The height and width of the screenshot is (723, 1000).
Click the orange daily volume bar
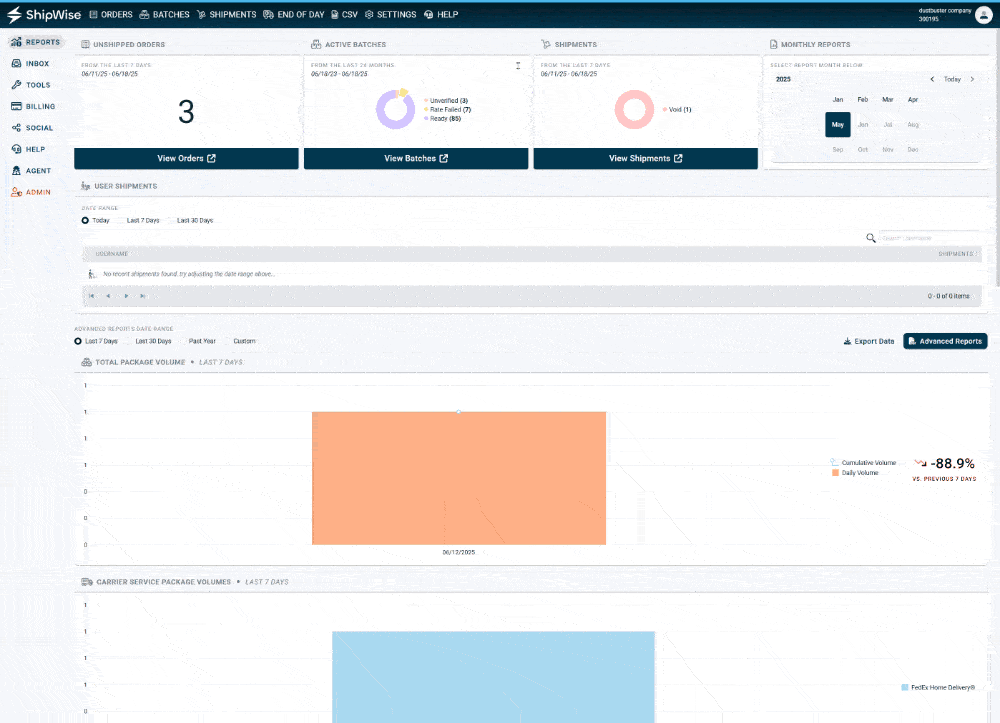(x=459, y=478)
